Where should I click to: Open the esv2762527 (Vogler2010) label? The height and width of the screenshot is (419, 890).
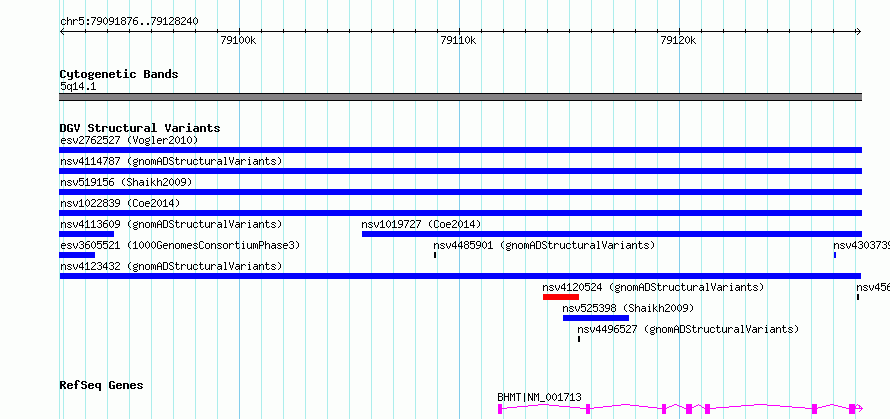[x=129, y=140]
